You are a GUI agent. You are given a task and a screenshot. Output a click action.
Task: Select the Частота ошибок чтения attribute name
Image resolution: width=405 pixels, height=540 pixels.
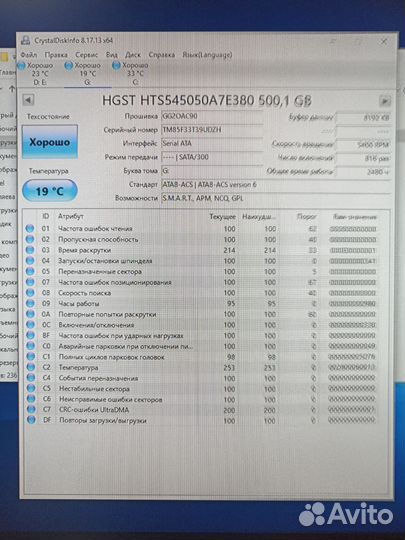[95, 228]
